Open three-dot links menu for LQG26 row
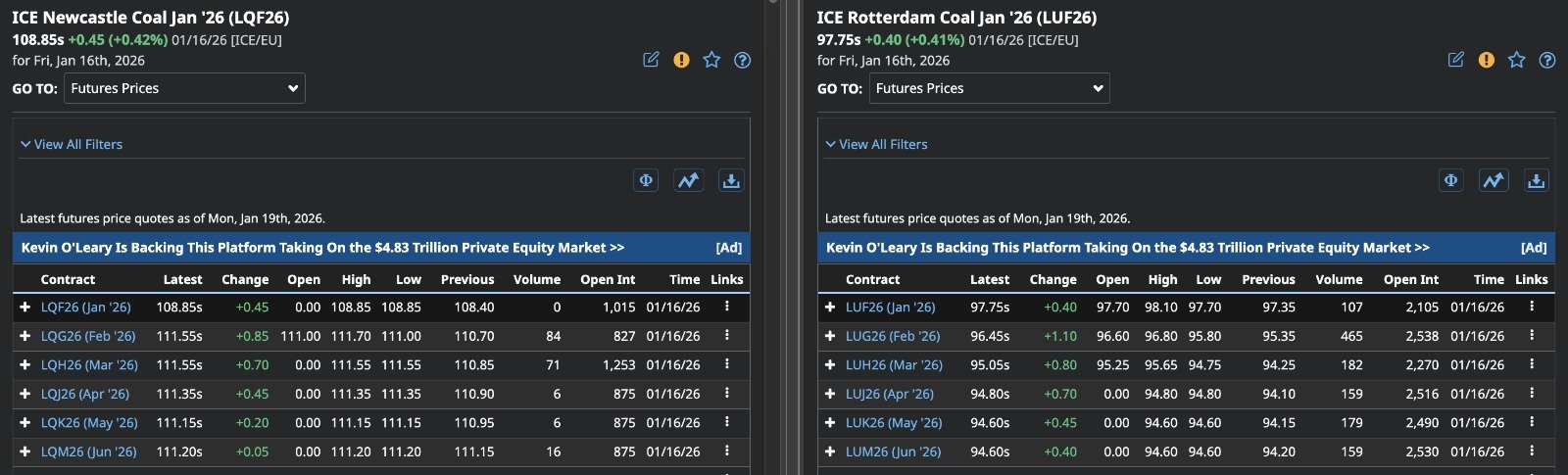1568x475 pixels. click(726, 335)
